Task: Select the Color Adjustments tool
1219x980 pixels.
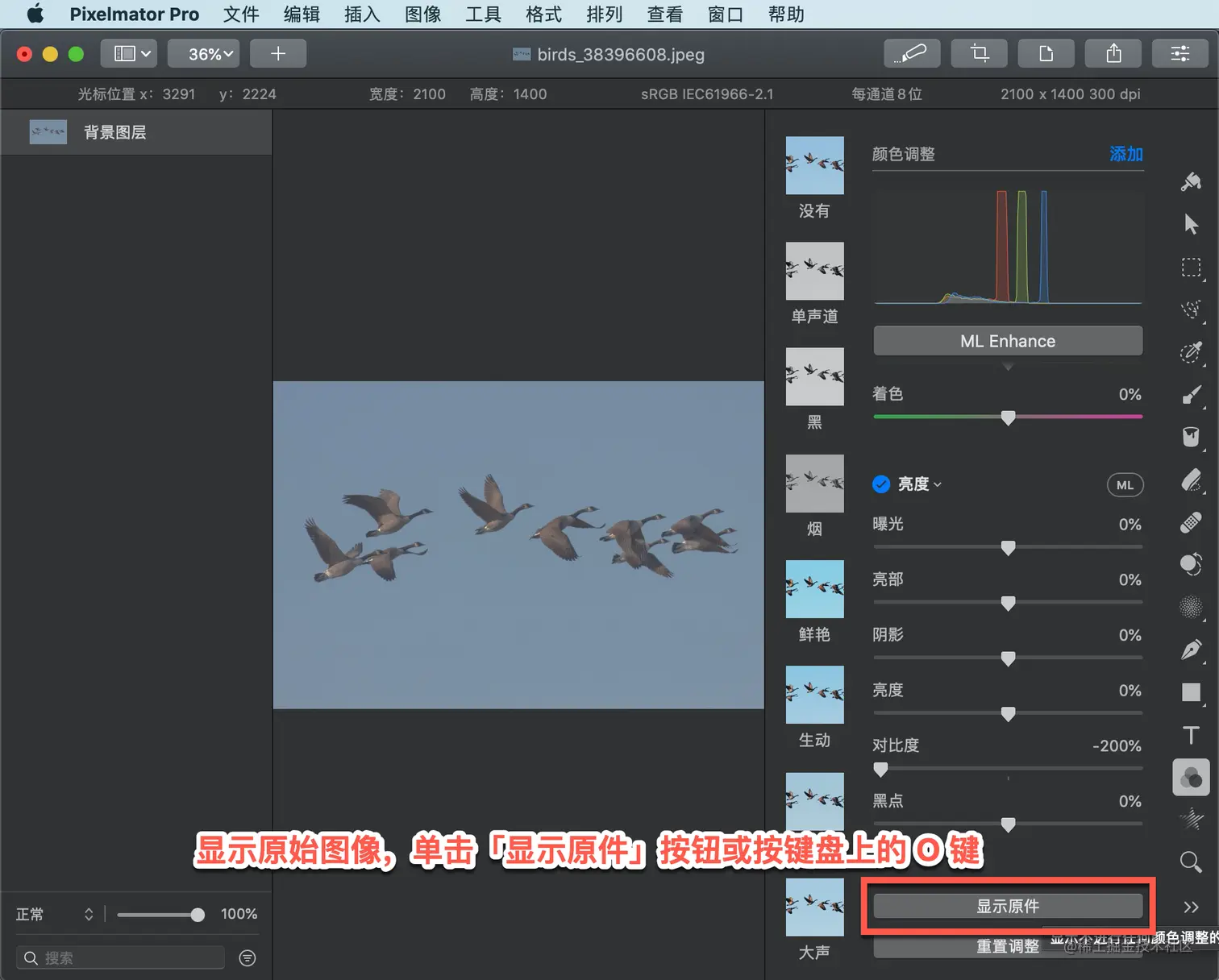Action: pyautogui.click(x=1191, y=778)
